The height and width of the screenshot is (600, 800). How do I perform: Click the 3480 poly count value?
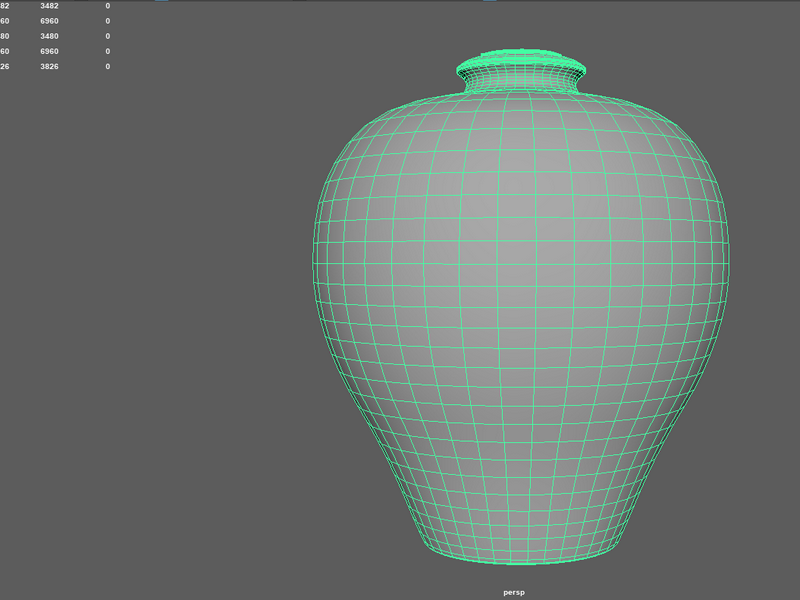(x=49, y=36)
